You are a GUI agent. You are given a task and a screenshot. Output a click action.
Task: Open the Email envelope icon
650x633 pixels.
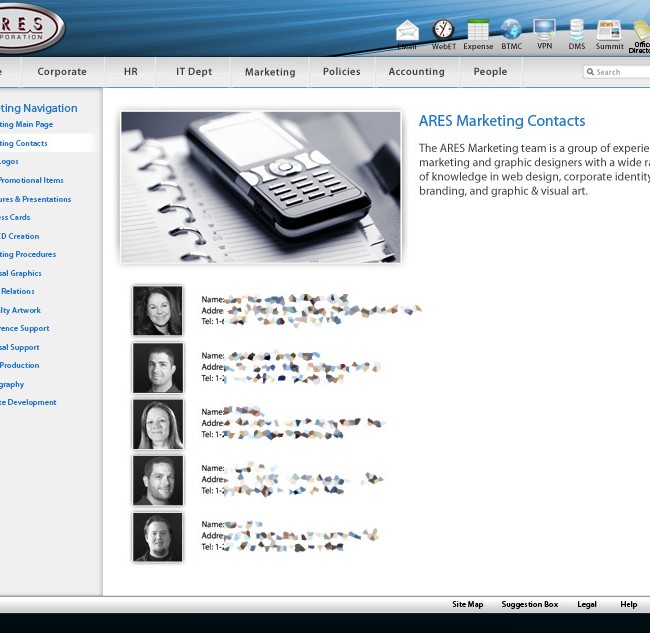point(407,31)
